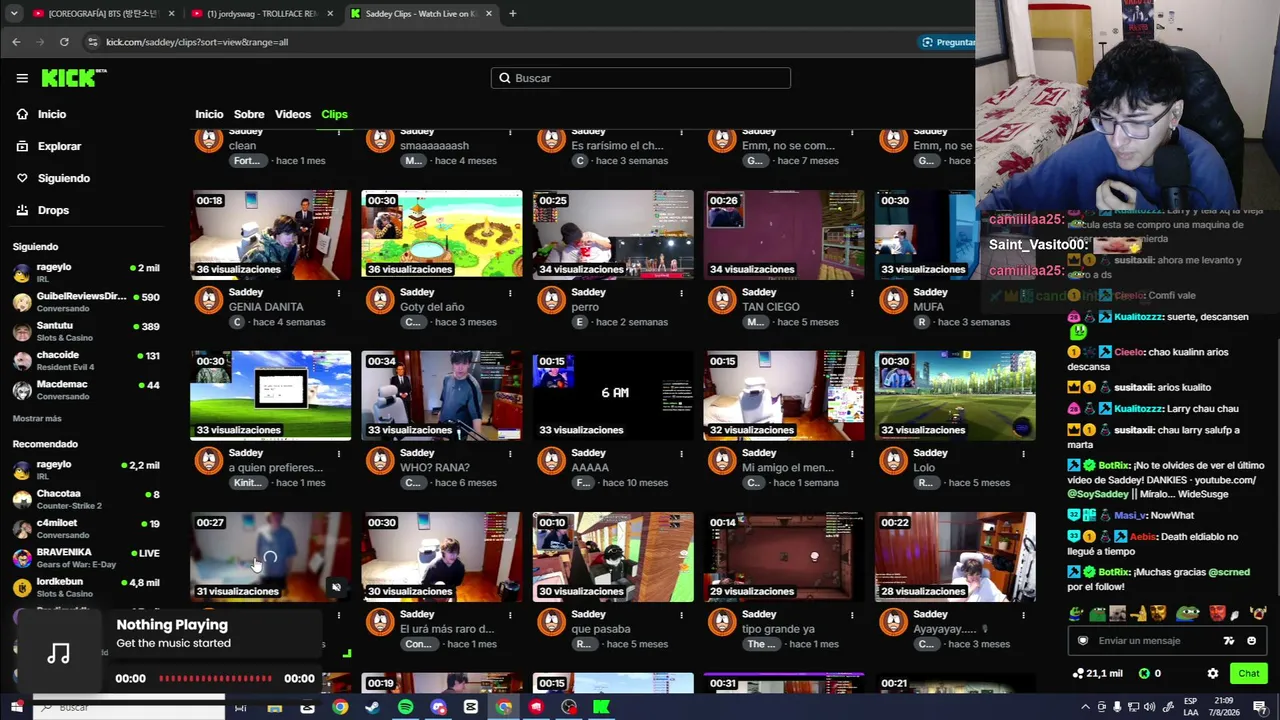Image resolution: width=1280 pixels, height=720 pixels.
Task: Open options menu for AAAAA clip
Action: click(x=681, y=454)
